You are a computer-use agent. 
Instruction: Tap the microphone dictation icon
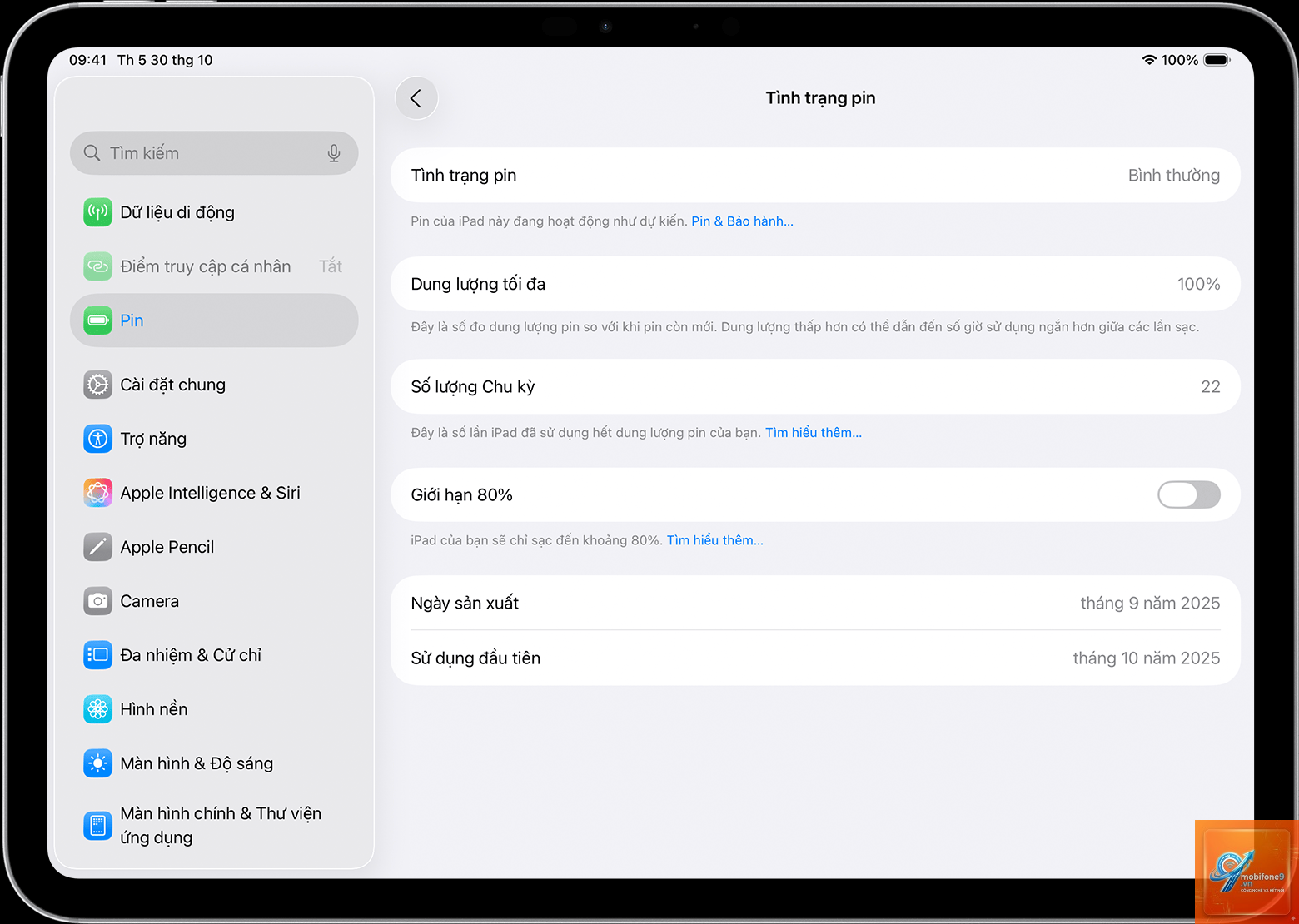[334, 153]
